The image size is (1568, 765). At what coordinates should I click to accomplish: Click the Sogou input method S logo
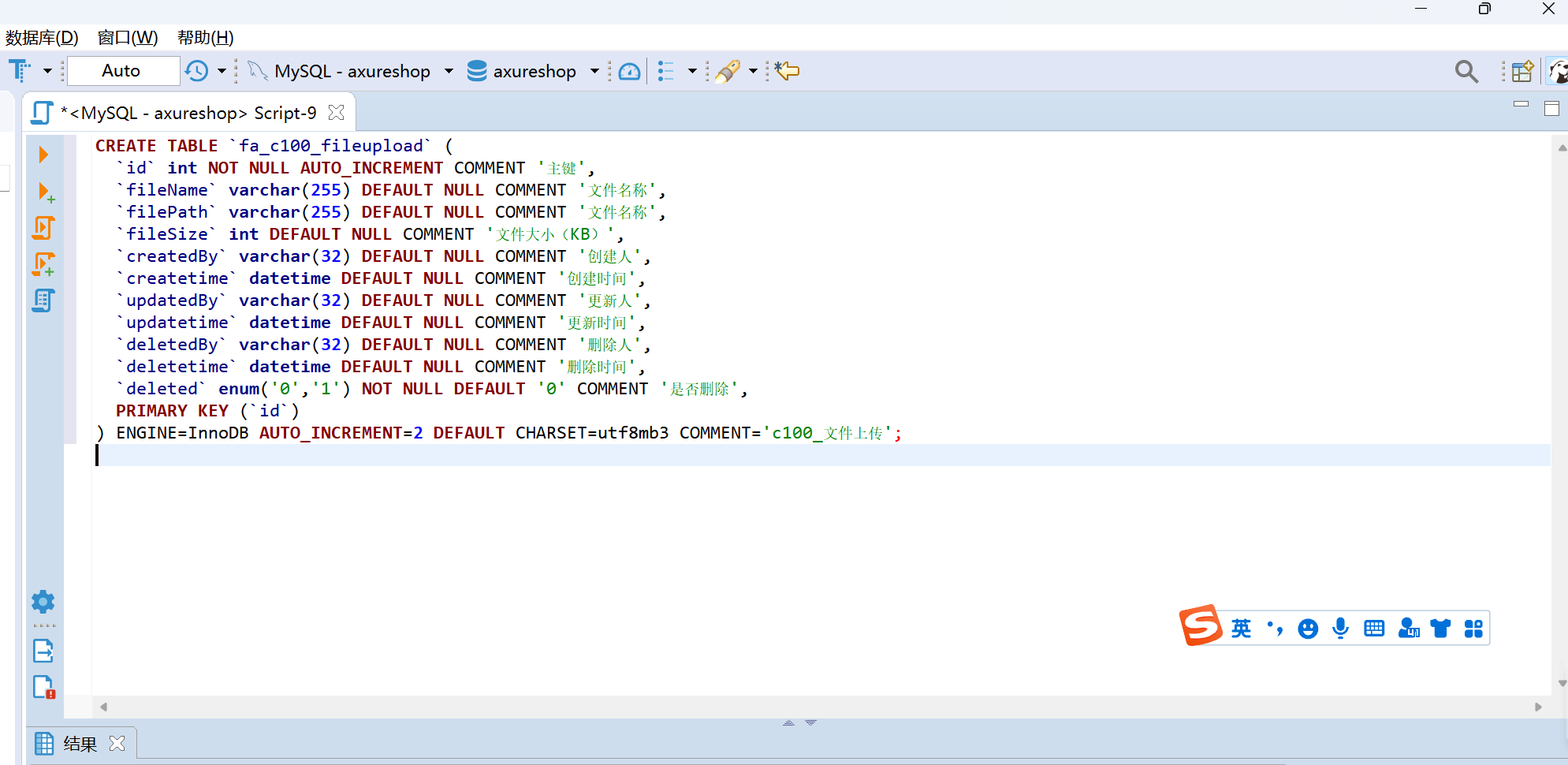[x=1201, y=626]
